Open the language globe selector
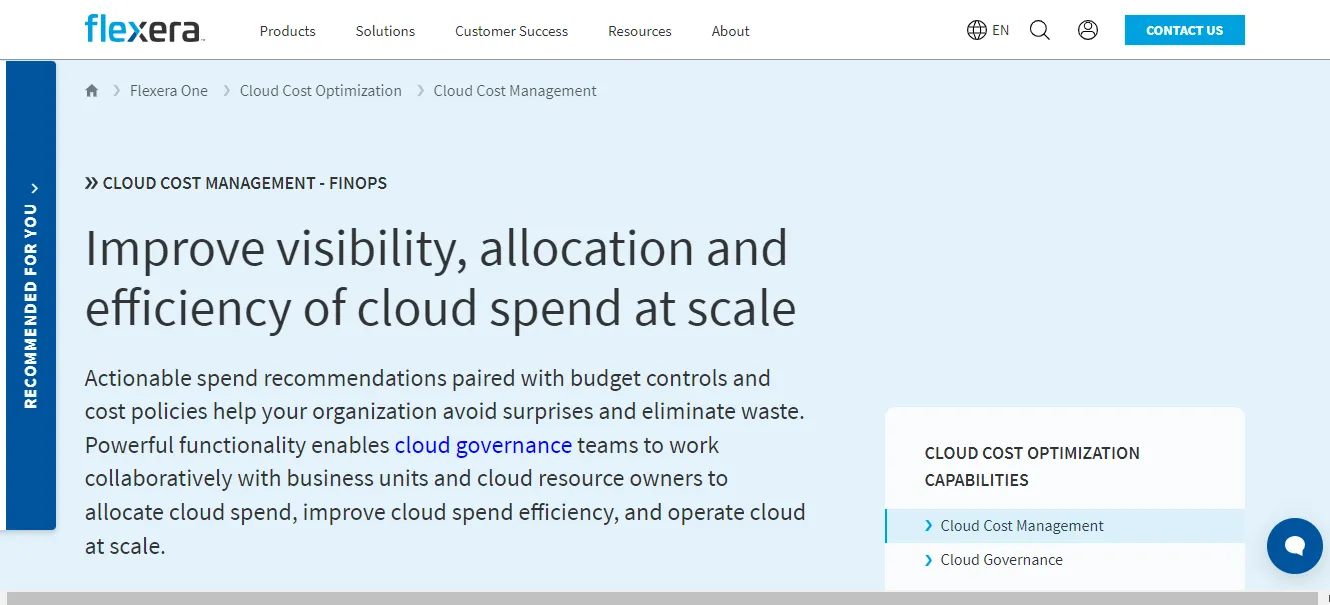This screenshot has width=1330, height=605. pyautogui.click(x=977, y=30)
